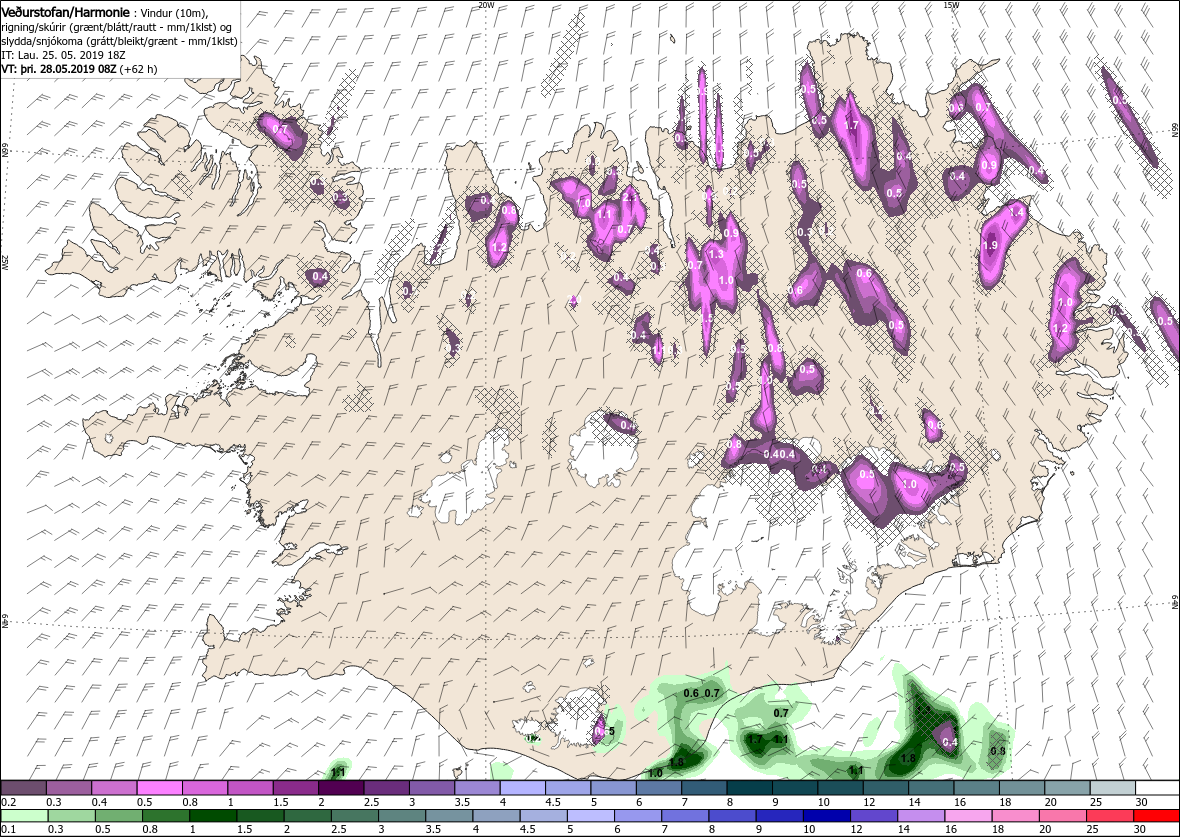Pick the lower legend swatch labeled 1.5

click(x=260, y=816)
